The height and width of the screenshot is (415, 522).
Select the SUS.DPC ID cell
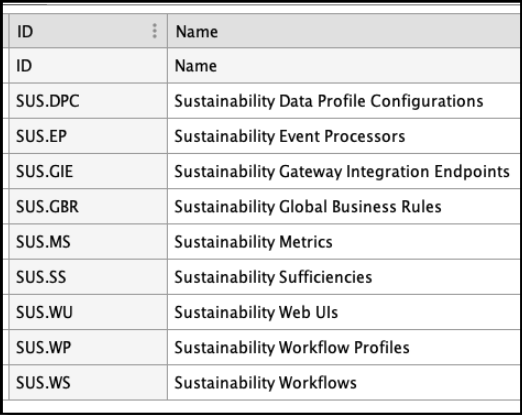point(88,101)
